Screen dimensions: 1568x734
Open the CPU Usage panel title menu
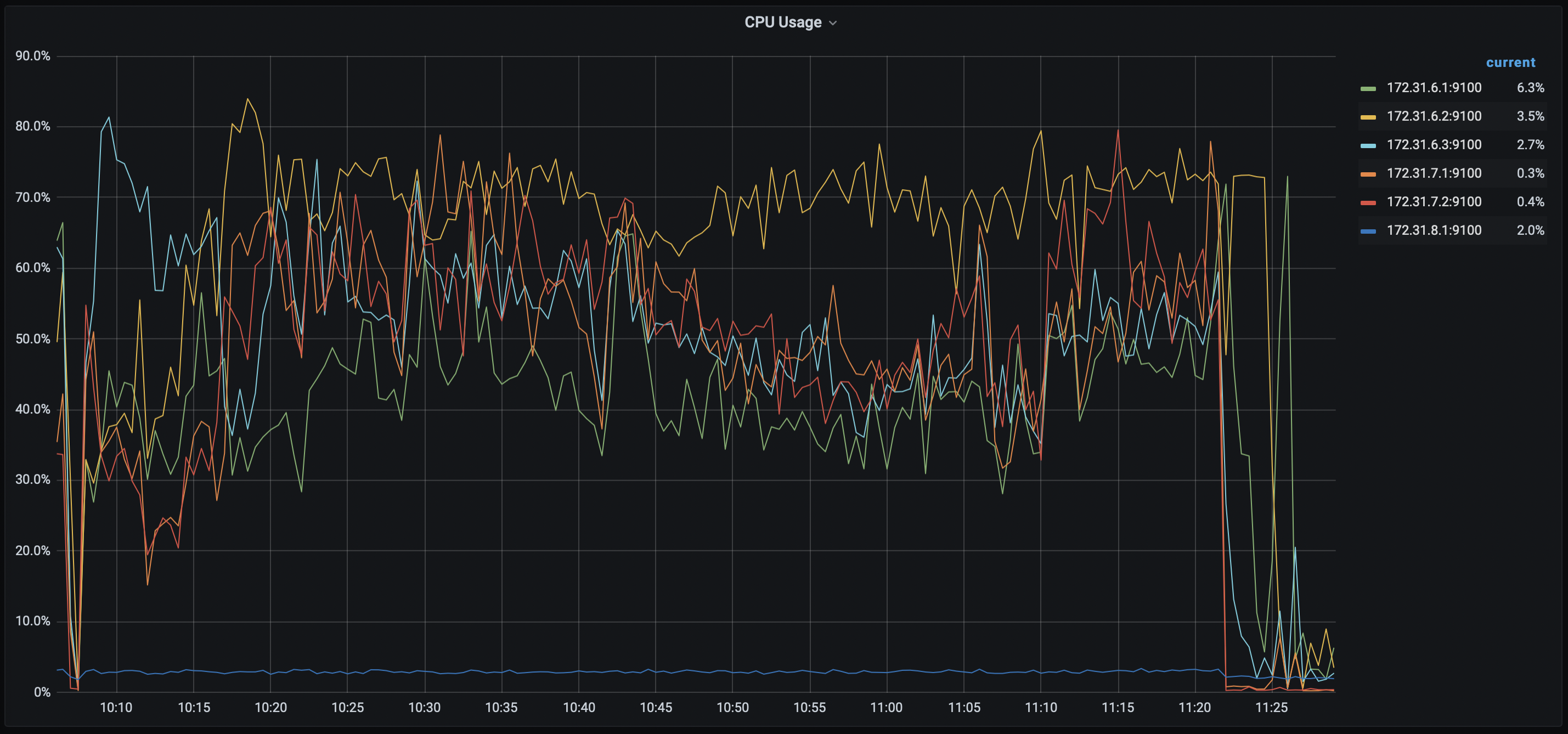coord(783,22)
